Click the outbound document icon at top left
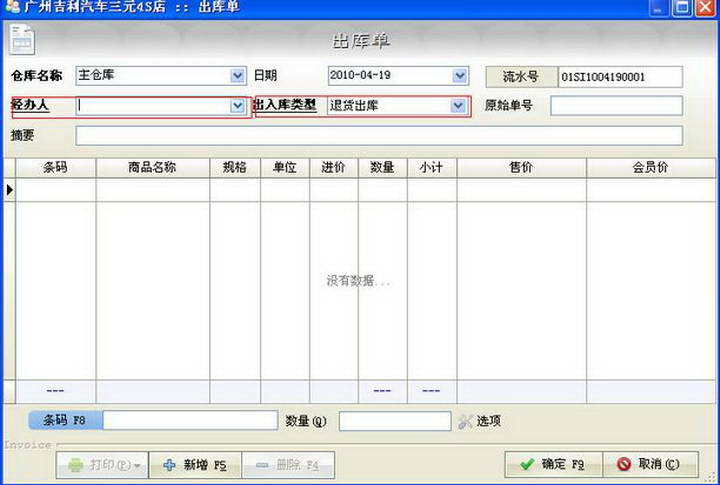The height and width of the screenshot is (485, 720). [22, 39]
